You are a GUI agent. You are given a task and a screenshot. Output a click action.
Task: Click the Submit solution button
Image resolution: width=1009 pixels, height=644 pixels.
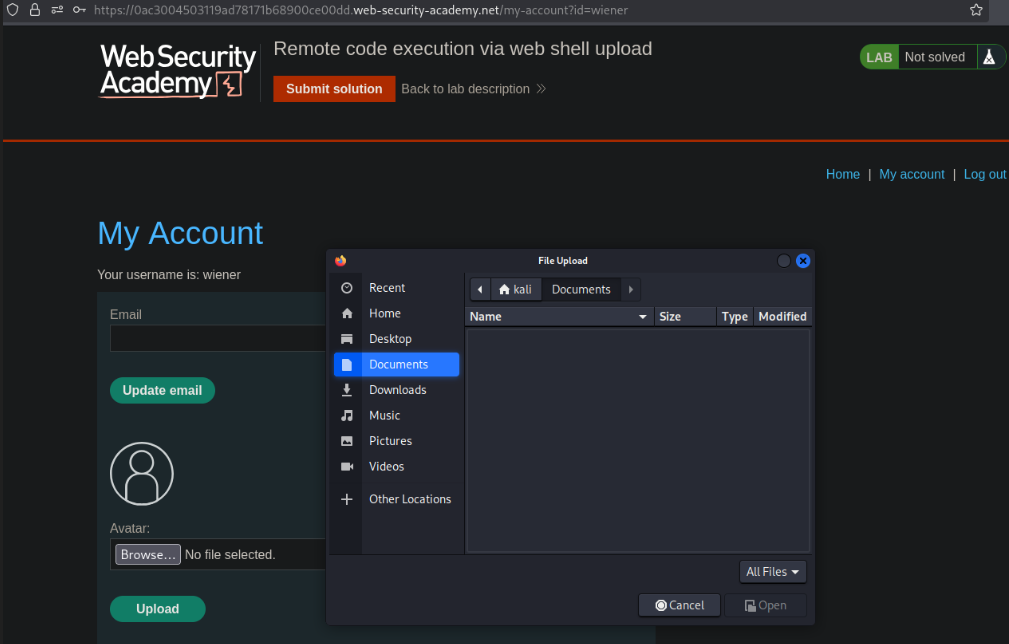[x=333, y=88]
